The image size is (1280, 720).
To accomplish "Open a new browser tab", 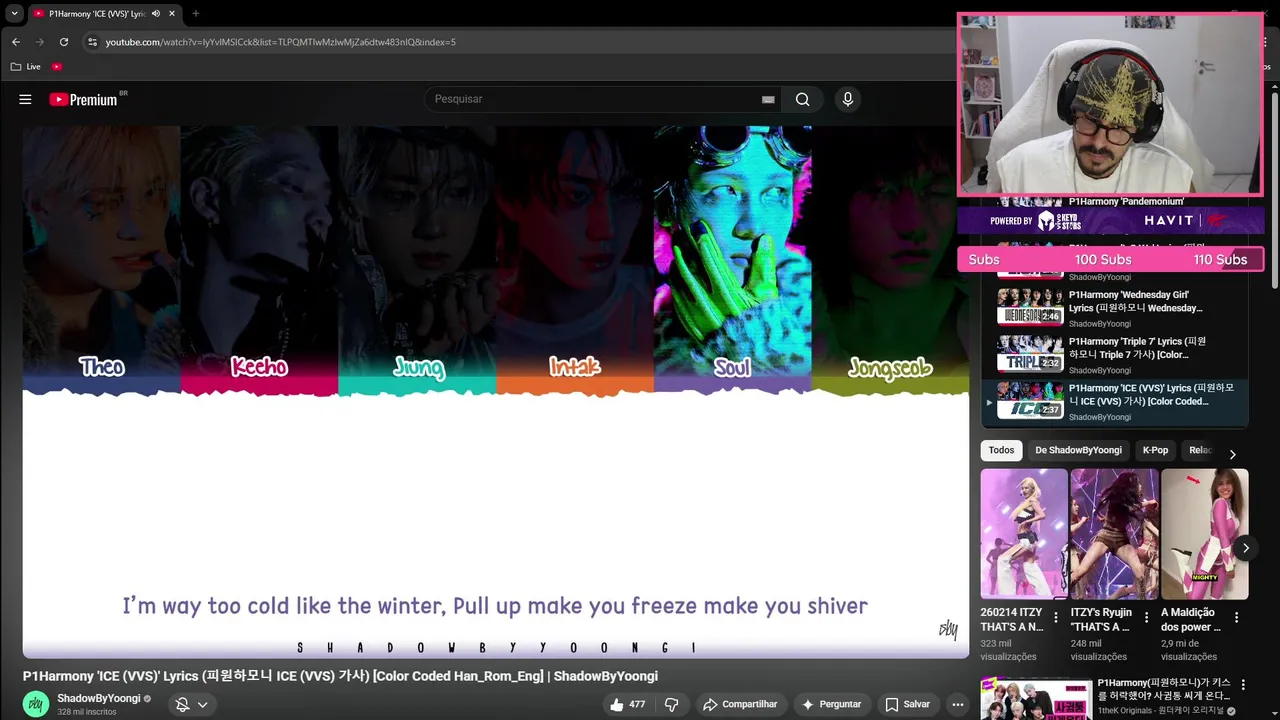I will point(195,13).
